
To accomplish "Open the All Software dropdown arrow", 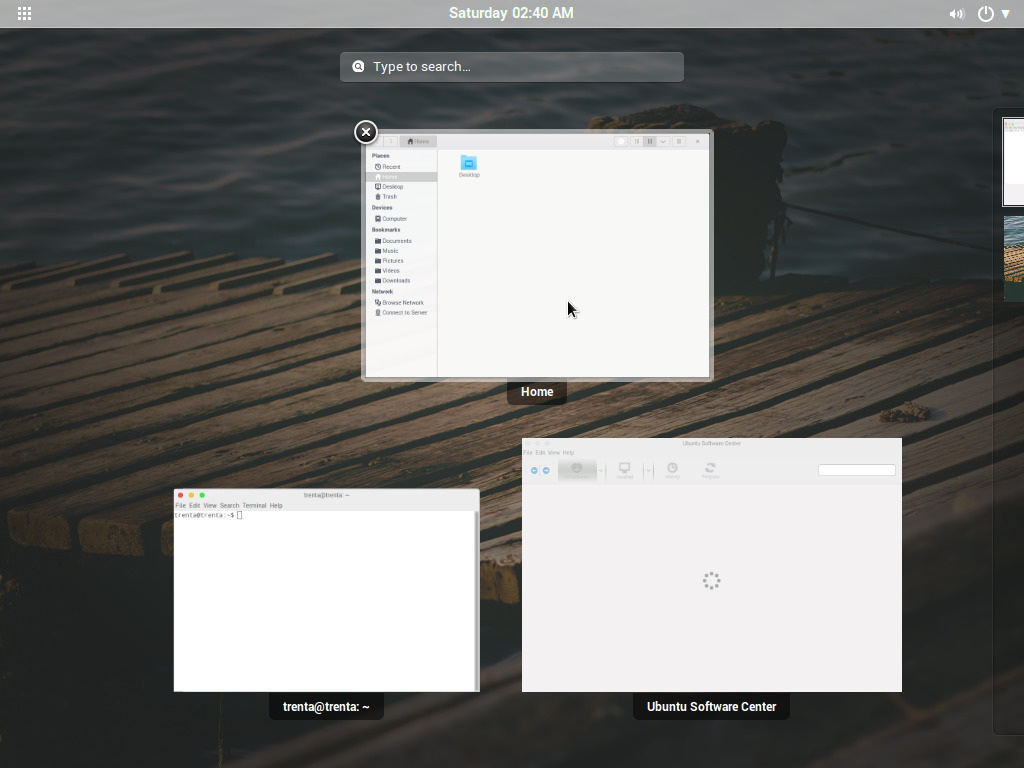I will 600,470.
